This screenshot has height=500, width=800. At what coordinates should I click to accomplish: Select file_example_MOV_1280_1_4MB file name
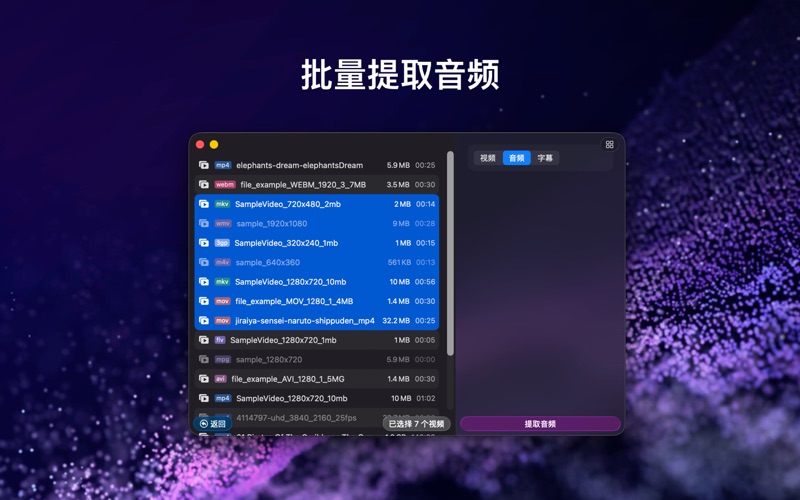coord(294,301)
